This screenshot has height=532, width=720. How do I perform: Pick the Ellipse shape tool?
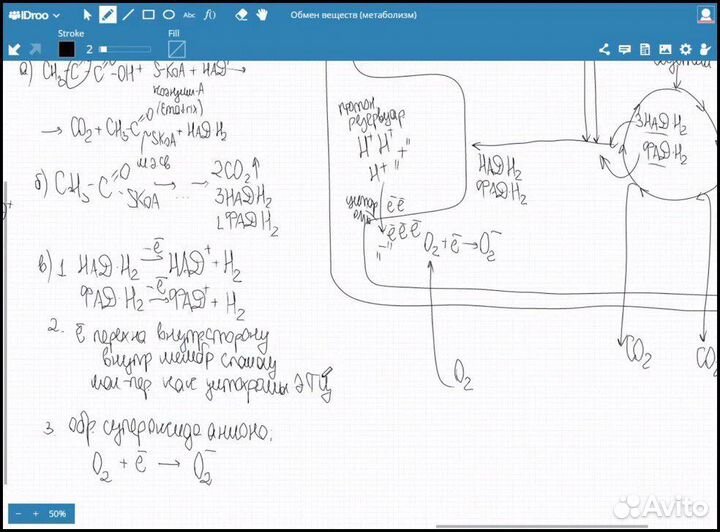coord(169,15)
